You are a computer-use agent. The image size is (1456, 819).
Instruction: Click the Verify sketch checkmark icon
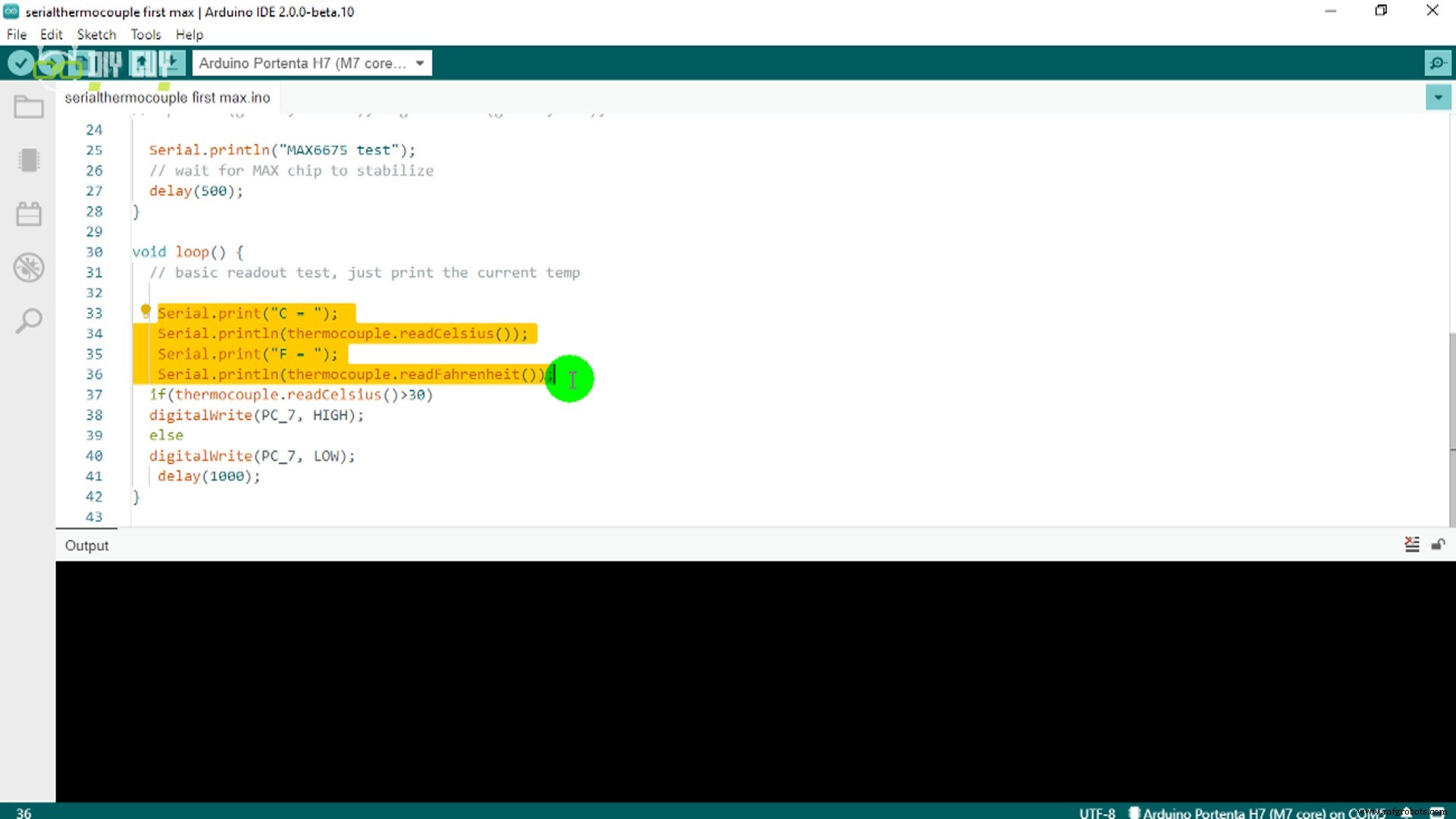pyautogui.click(x=20, y=63)
